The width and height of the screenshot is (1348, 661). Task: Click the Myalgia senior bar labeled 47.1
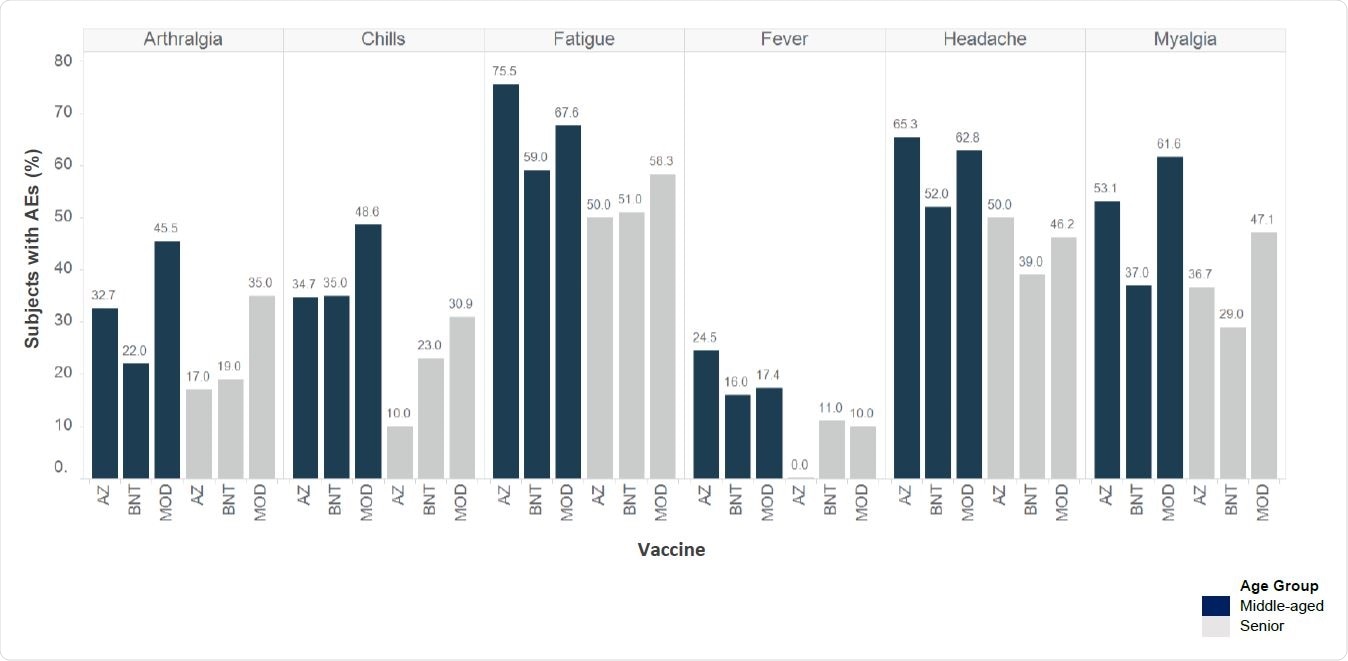tap(1263, 355)
